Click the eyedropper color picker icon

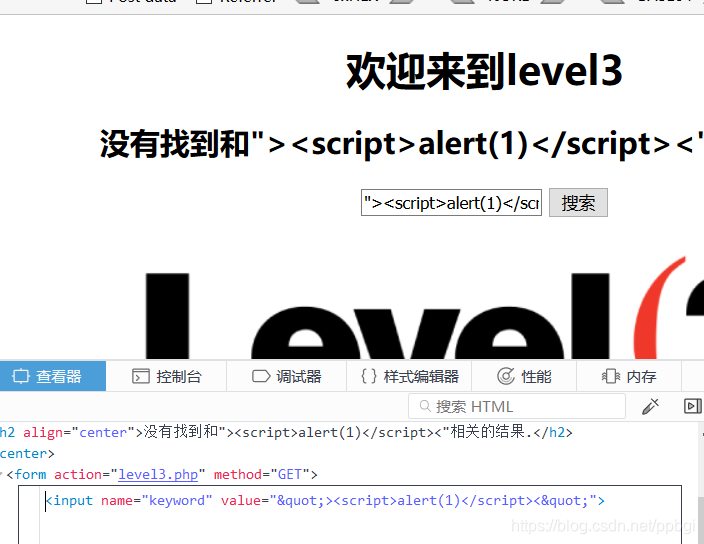650,406
